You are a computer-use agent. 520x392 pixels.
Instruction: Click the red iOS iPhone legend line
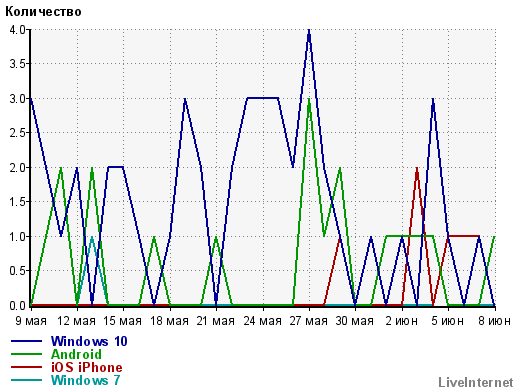click(26, 367)
